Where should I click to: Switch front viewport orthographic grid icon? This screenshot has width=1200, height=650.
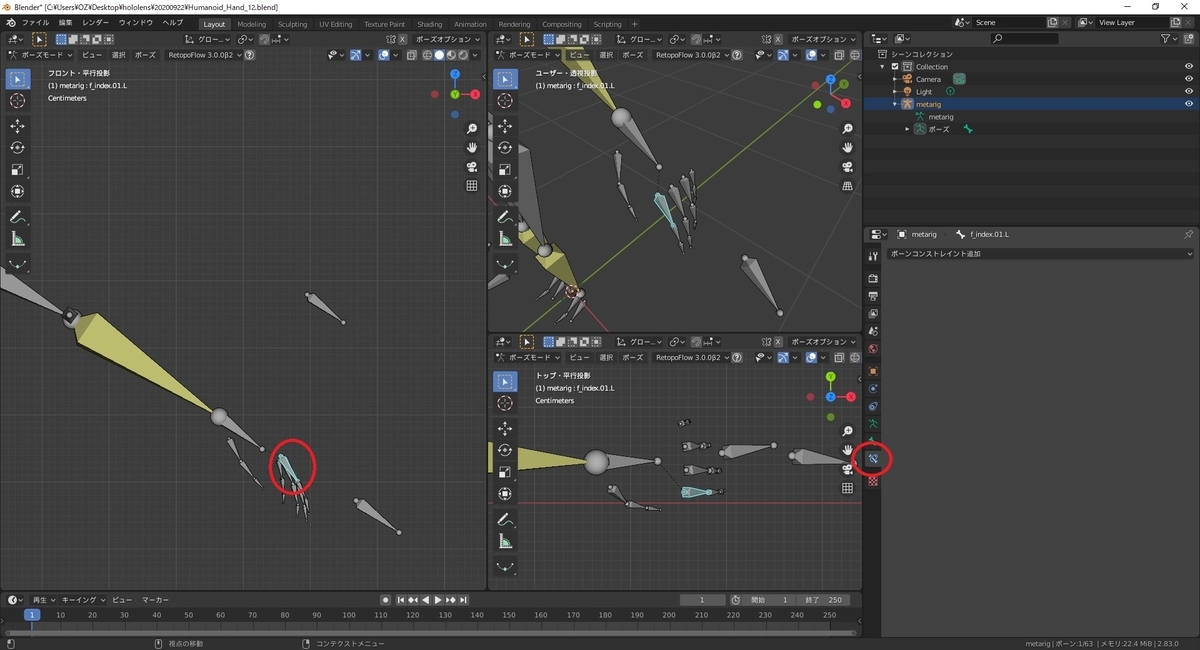coord(472,186)
